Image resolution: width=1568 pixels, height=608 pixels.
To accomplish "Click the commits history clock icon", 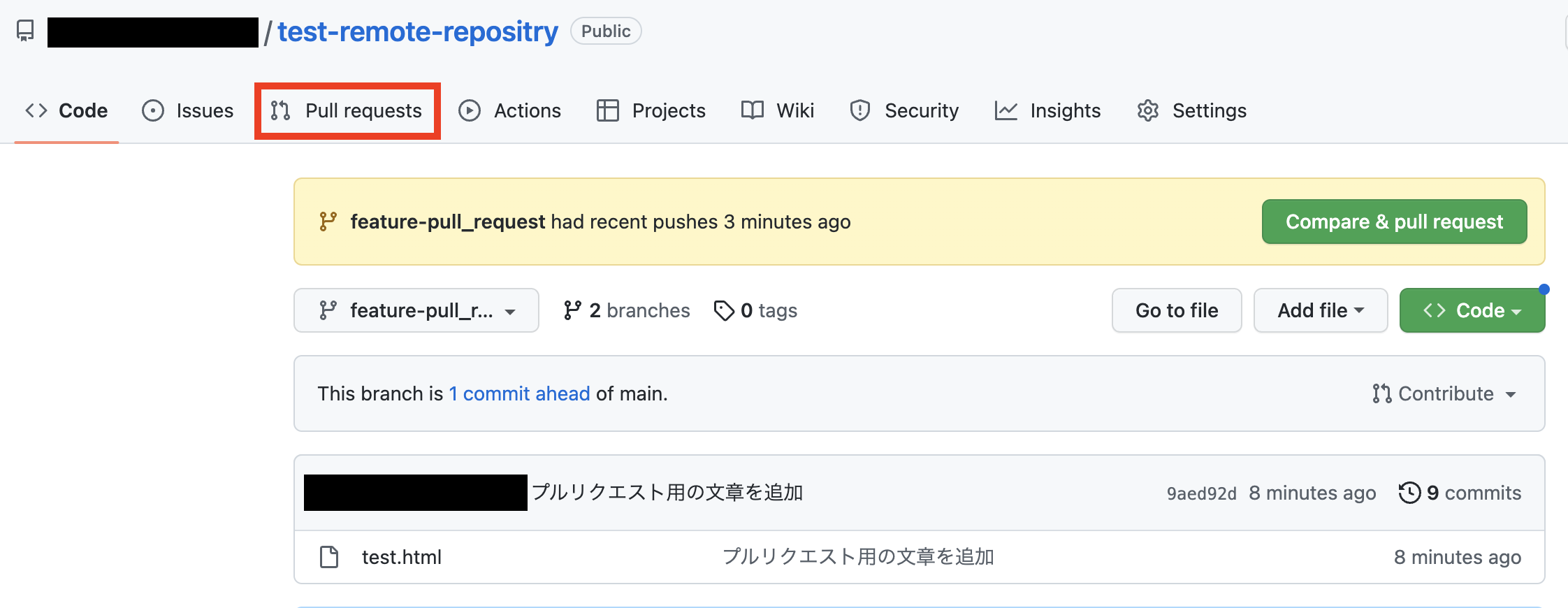I will coord(1409,493).
